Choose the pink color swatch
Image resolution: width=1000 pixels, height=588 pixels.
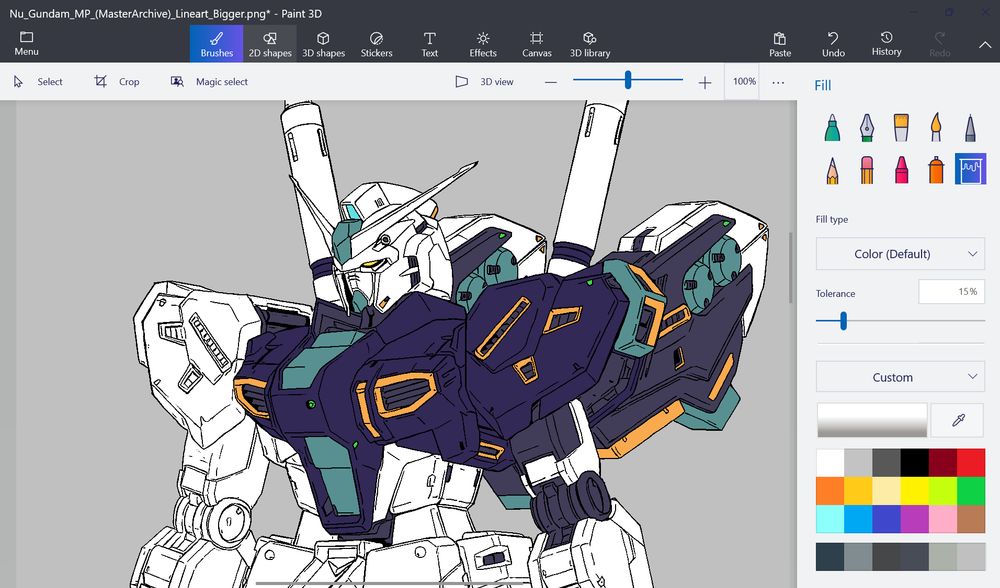[x=943, y=519]
